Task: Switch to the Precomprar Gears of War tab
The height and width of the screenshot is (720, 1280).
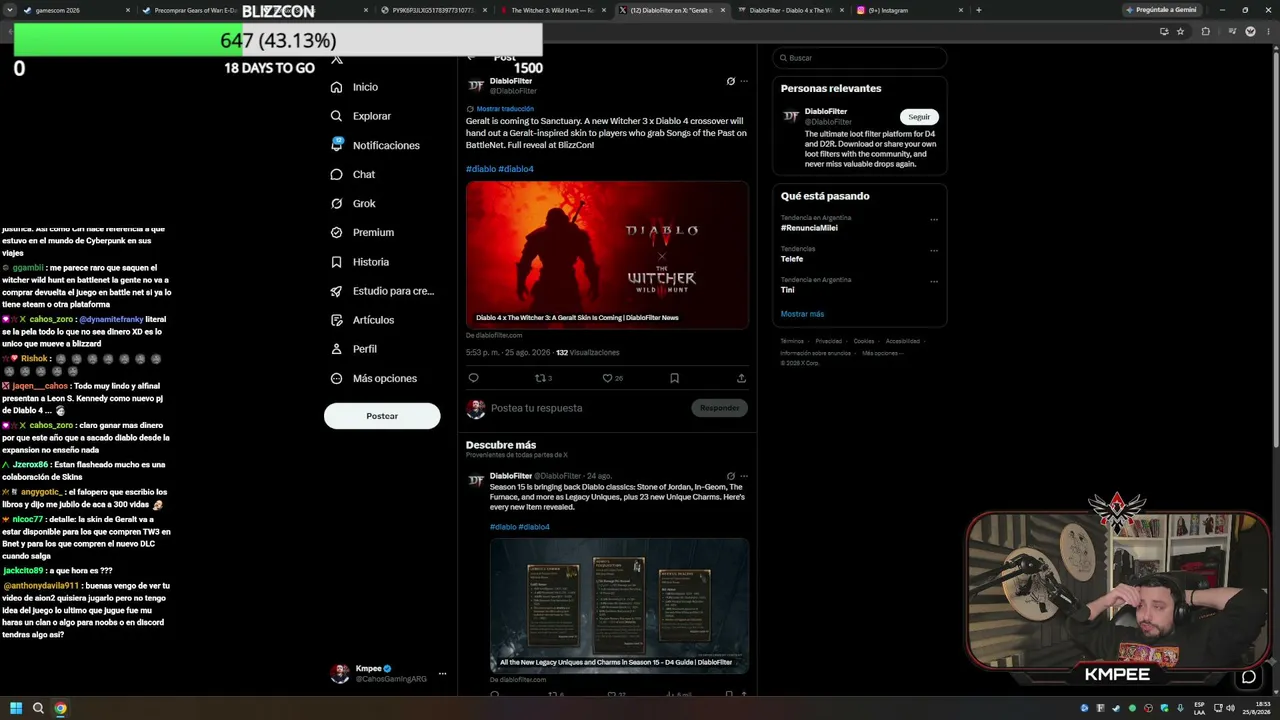Action: pyautogui.click(x=194, y=10)
